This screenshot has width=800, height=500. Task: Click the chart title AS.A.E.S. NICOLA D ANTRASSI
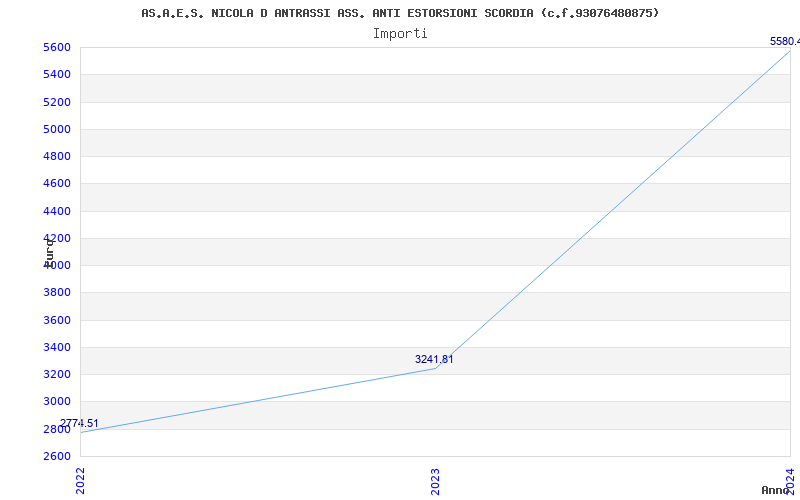[x=400, y=13]
